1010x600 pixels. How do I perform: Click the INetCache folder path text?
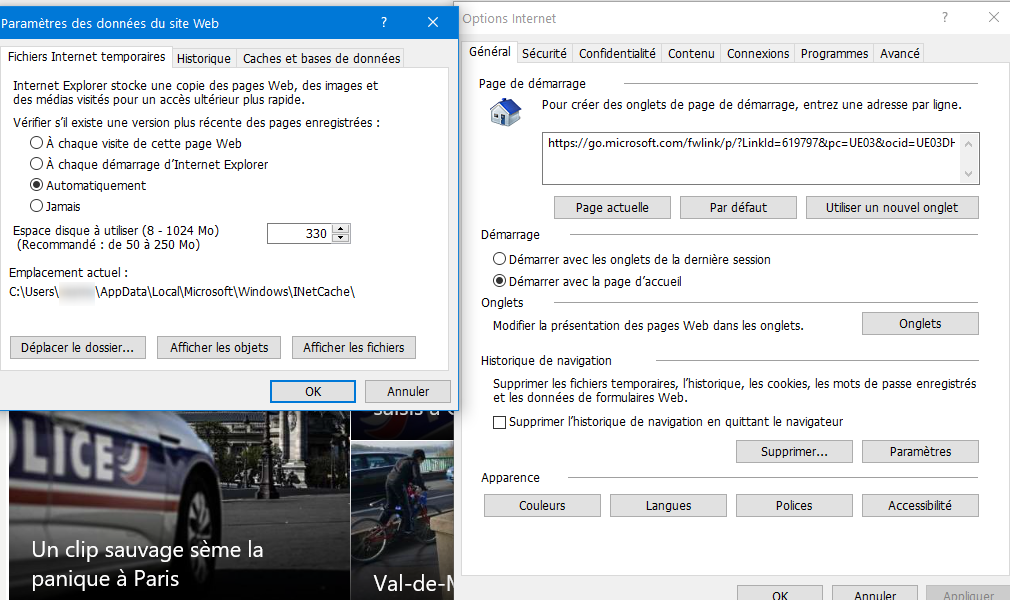[x=182, y=291]
